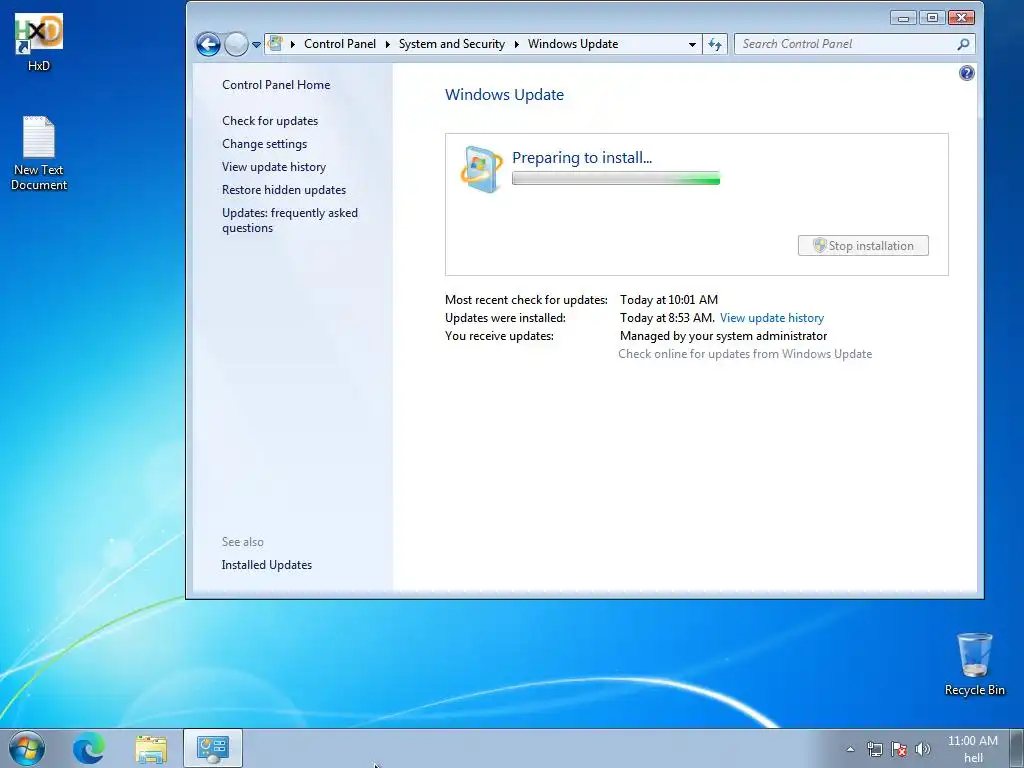Screen dimensions: 1024x768
Task: Click the volume speaker tray icon
Action: pos(922,749)
